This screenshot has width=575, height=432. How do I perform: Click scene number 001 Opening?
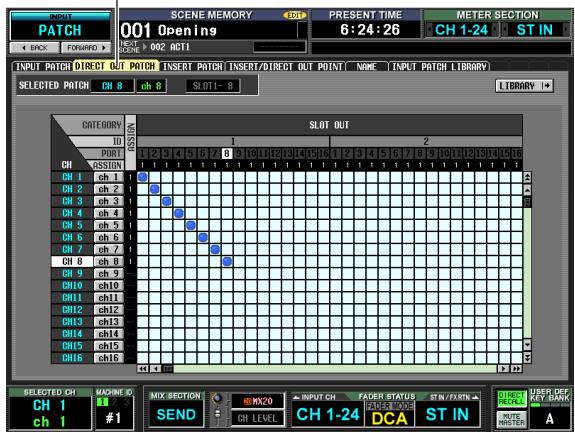[209, 30]
